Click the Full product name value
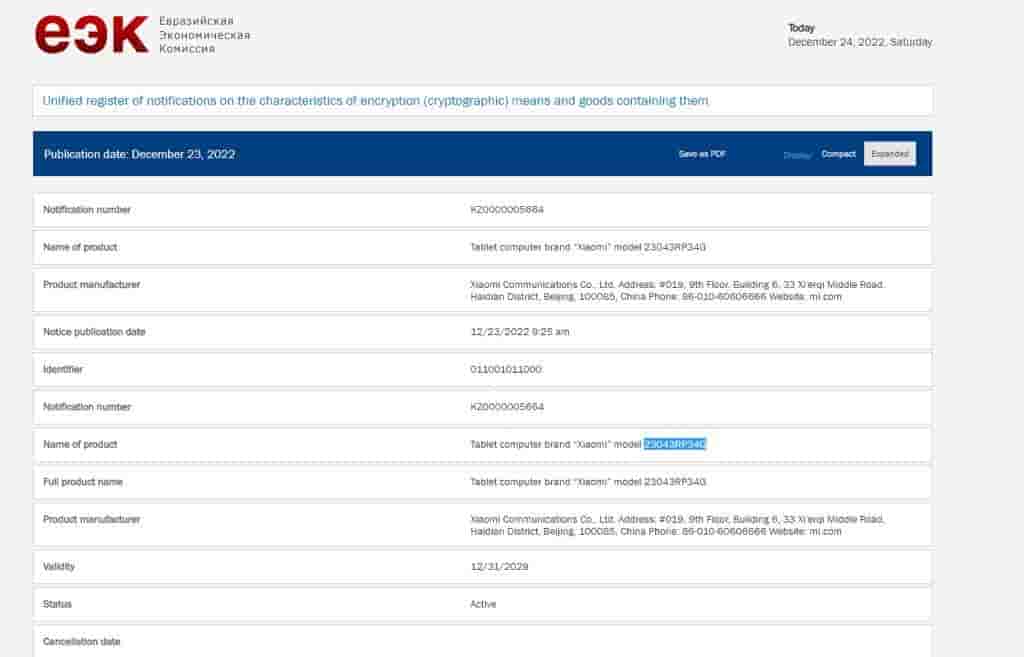This screenshot has height=657, width=1024. [588, 482]
